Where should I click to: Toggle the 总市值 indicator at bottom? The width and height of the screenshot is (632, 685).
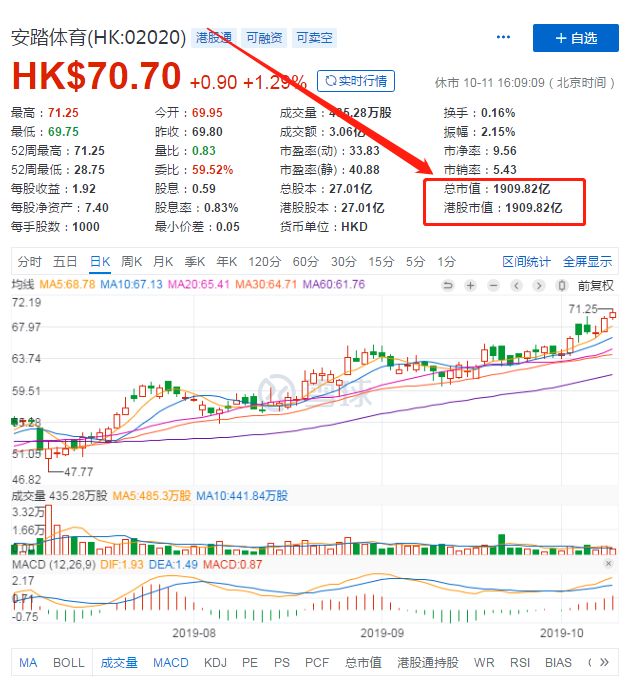pyautogui.click(x=363, y=663)
